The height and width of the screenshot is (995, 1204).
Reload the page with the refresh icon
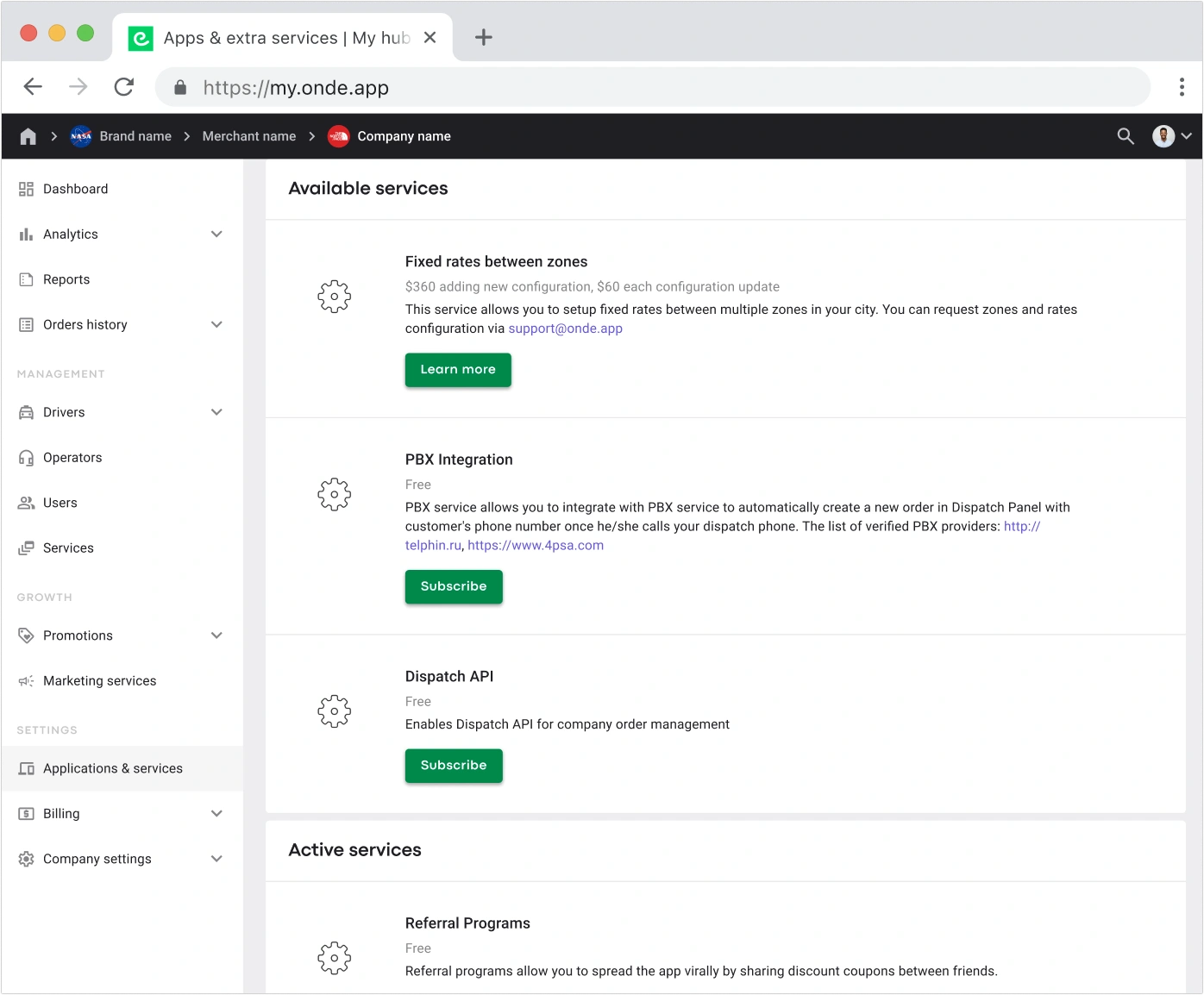tap(124, 87)
